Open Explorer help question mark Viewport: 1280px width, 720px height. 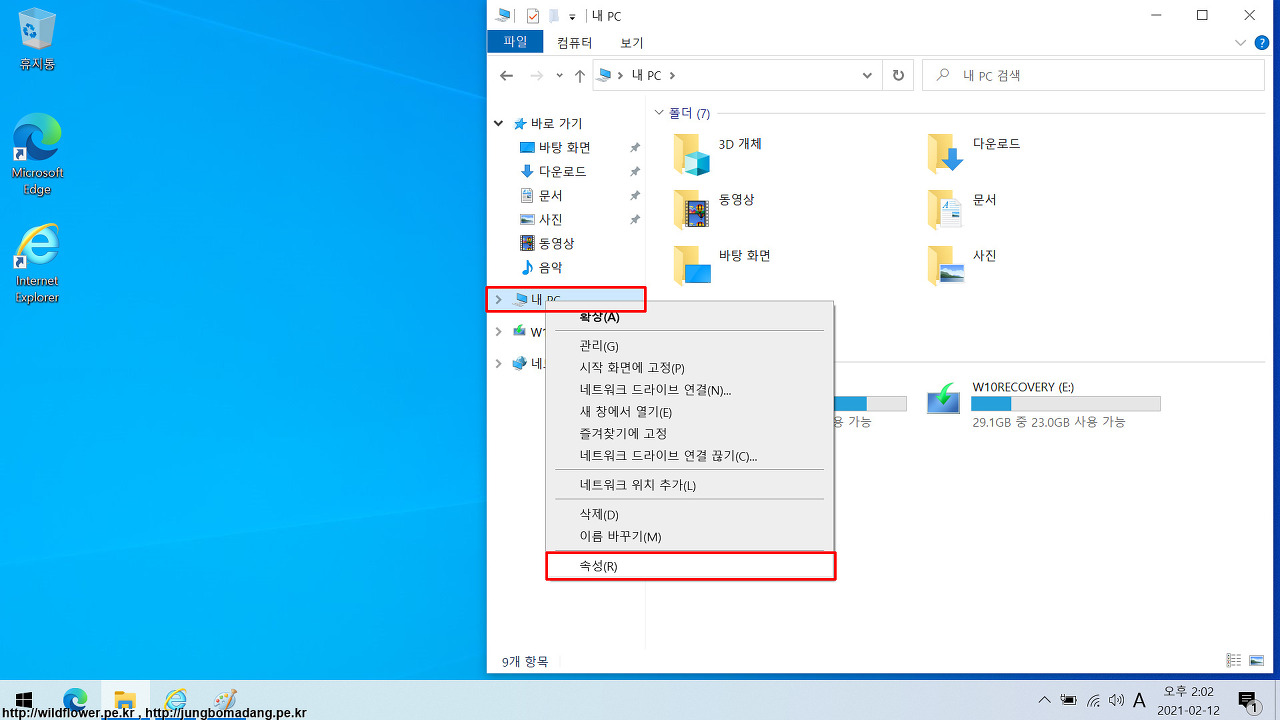1262,43
